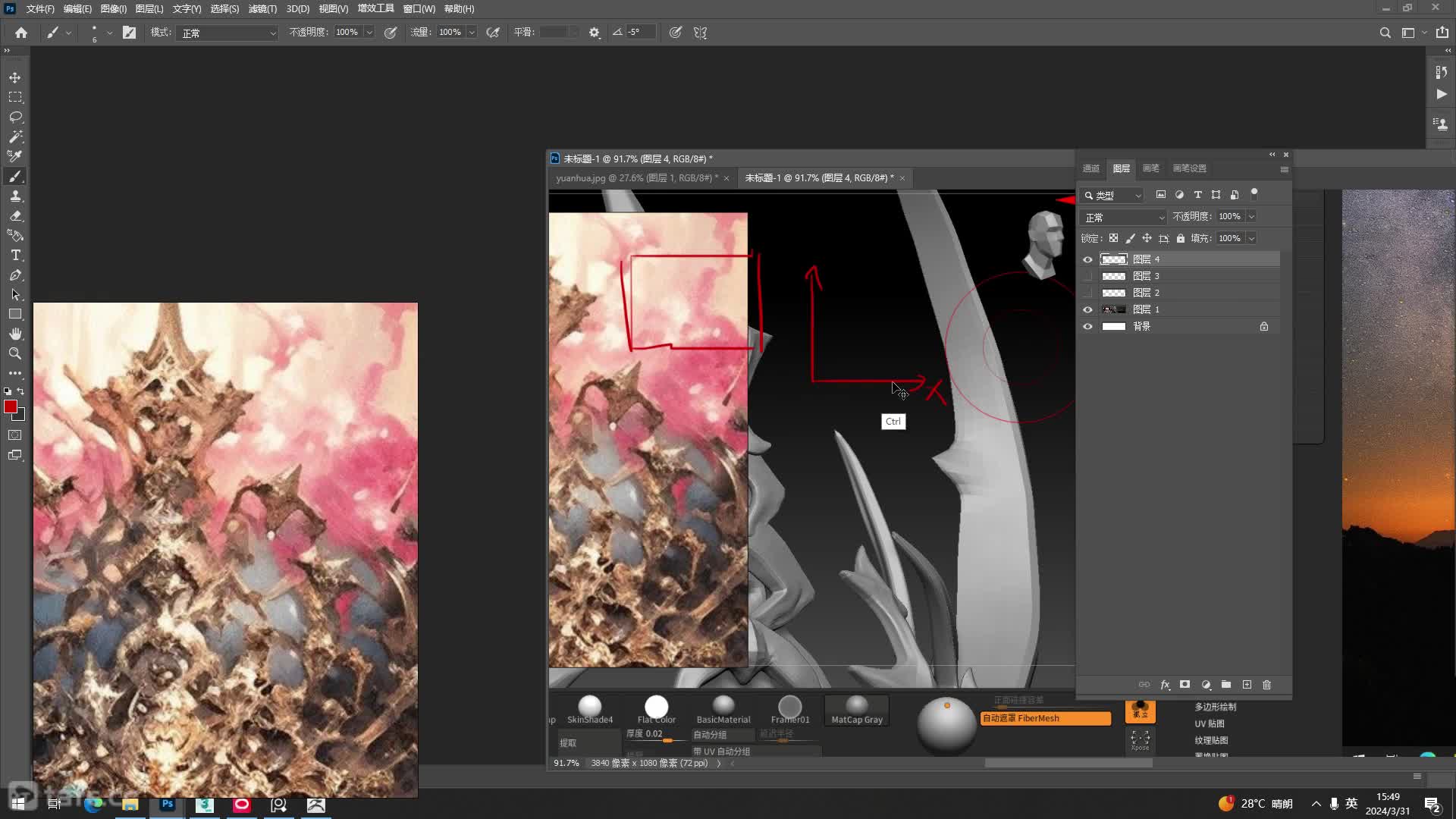This screenshot has width=1456, height=819.
Task: Open the 文件(F) menu
Action: click(x=40, y=9)
